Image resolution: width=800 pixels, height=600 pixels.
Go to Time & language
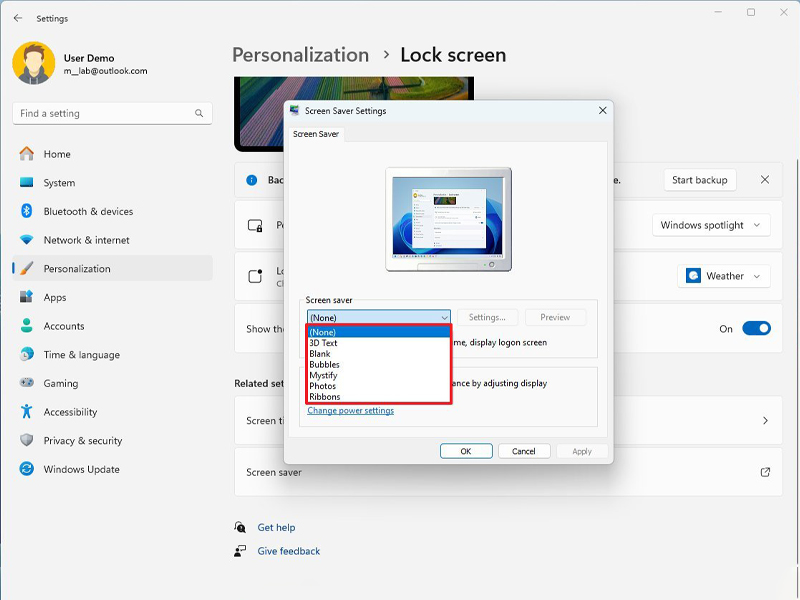pos(112,354)
